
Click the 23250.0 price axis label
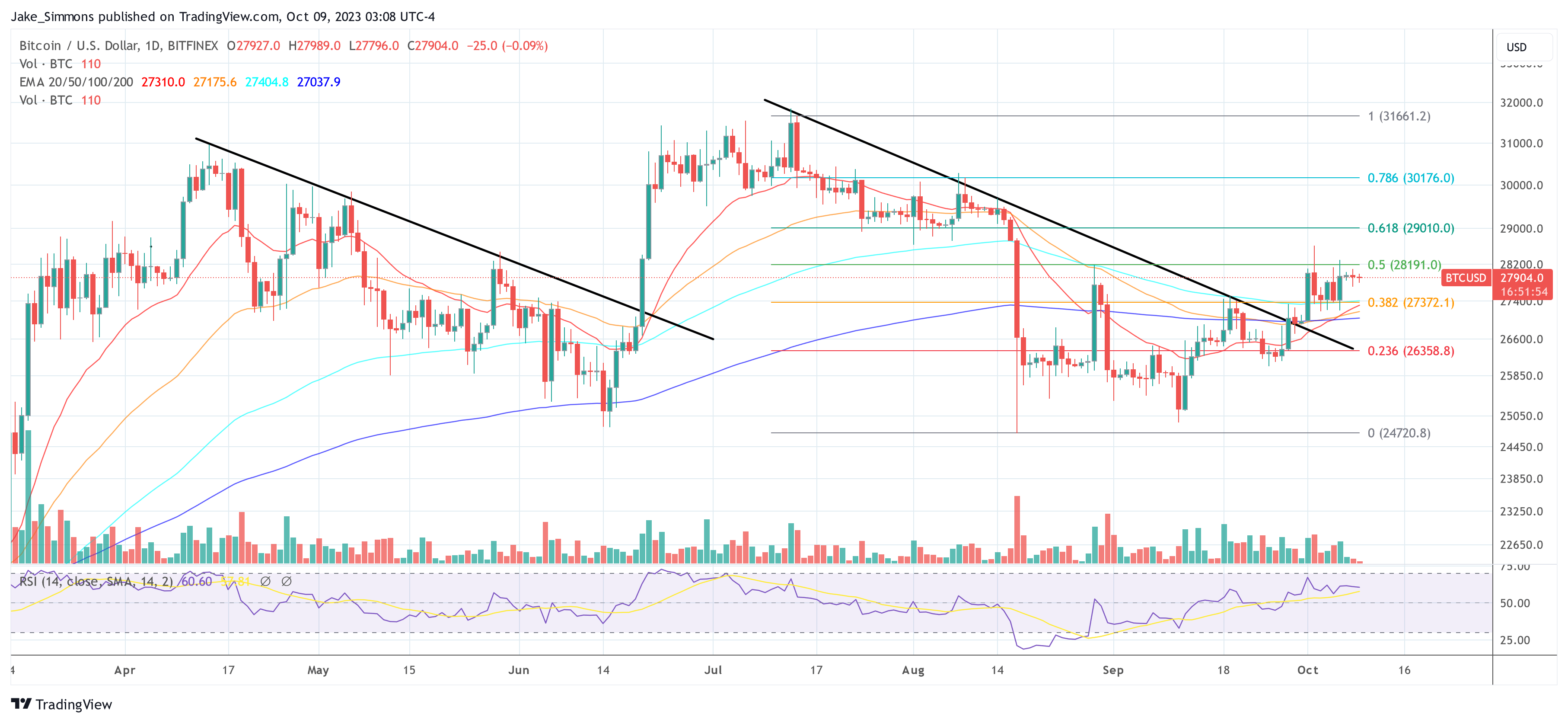coord(1521,512)
